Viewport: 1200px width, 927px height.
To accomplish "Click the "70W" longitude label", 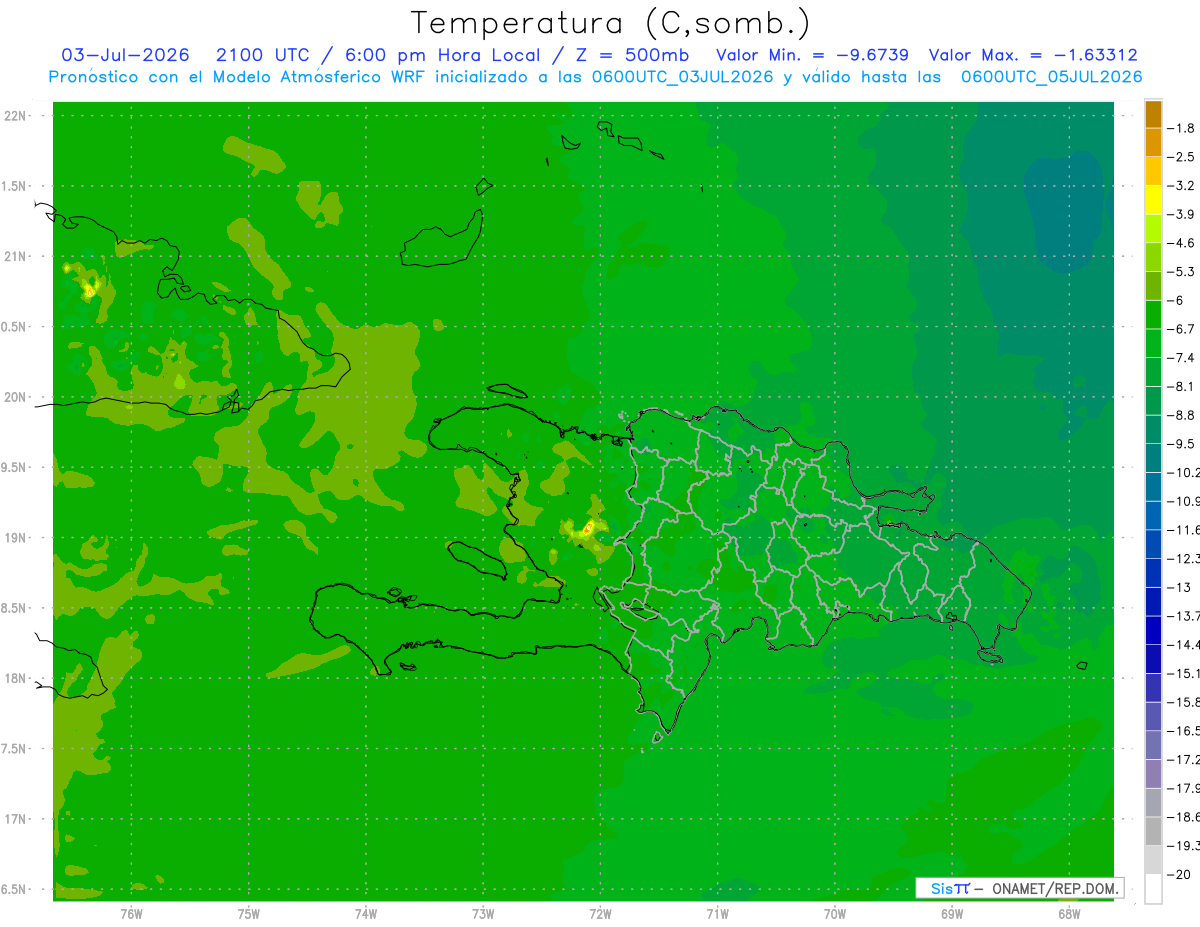I will [x=835, y=914].
